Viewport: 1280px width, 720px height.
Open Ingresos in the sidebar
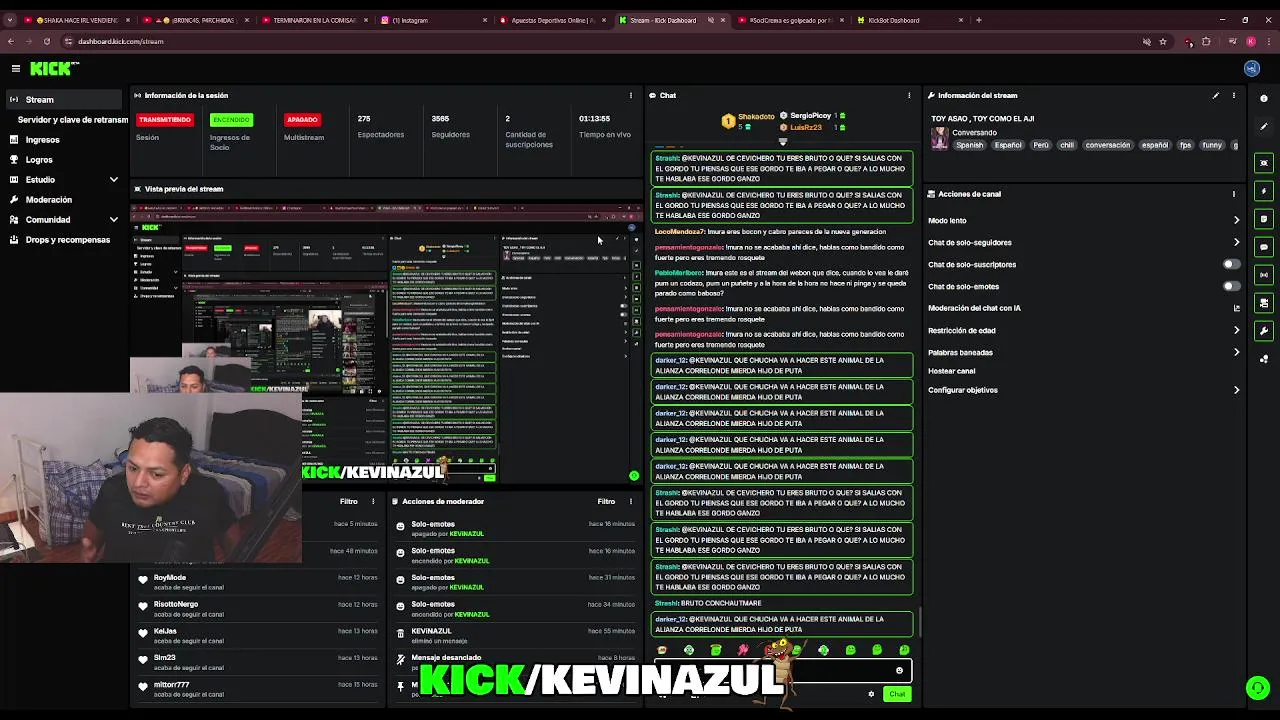point(42,139)
